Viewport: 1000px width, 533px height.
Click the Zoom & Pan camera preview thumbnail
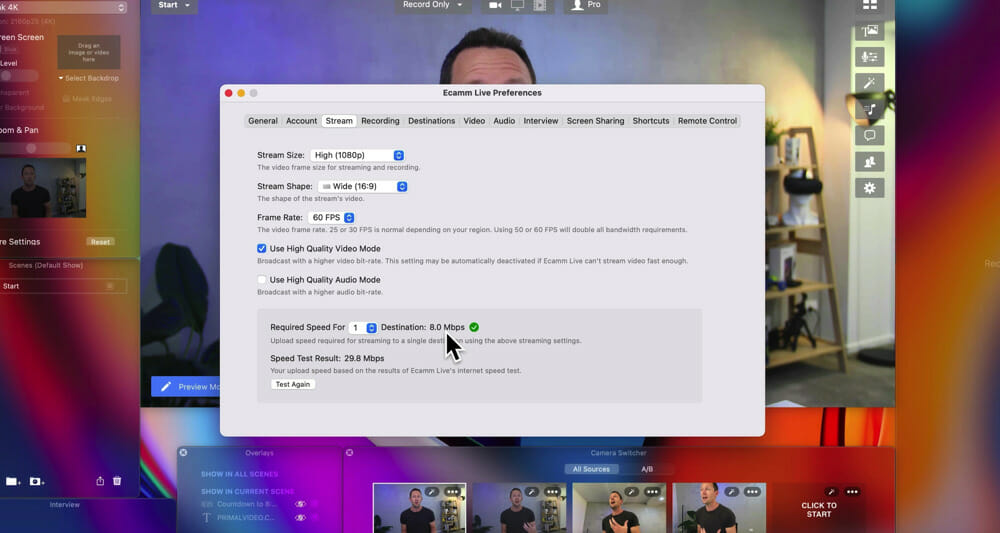43,188
